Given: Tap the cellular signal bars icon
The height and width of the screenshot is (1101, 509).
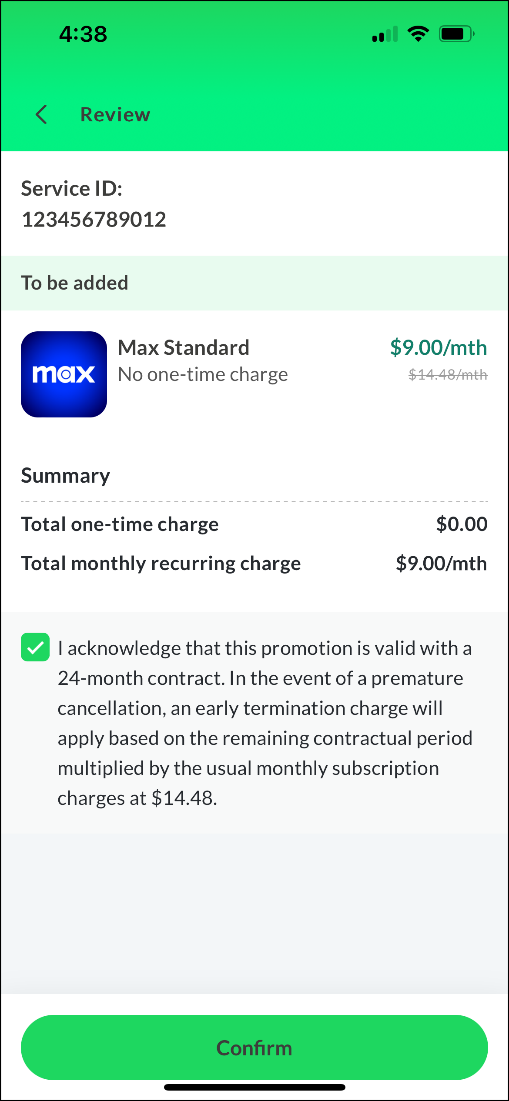Looking at the screenshot, I should click(385, 34).
